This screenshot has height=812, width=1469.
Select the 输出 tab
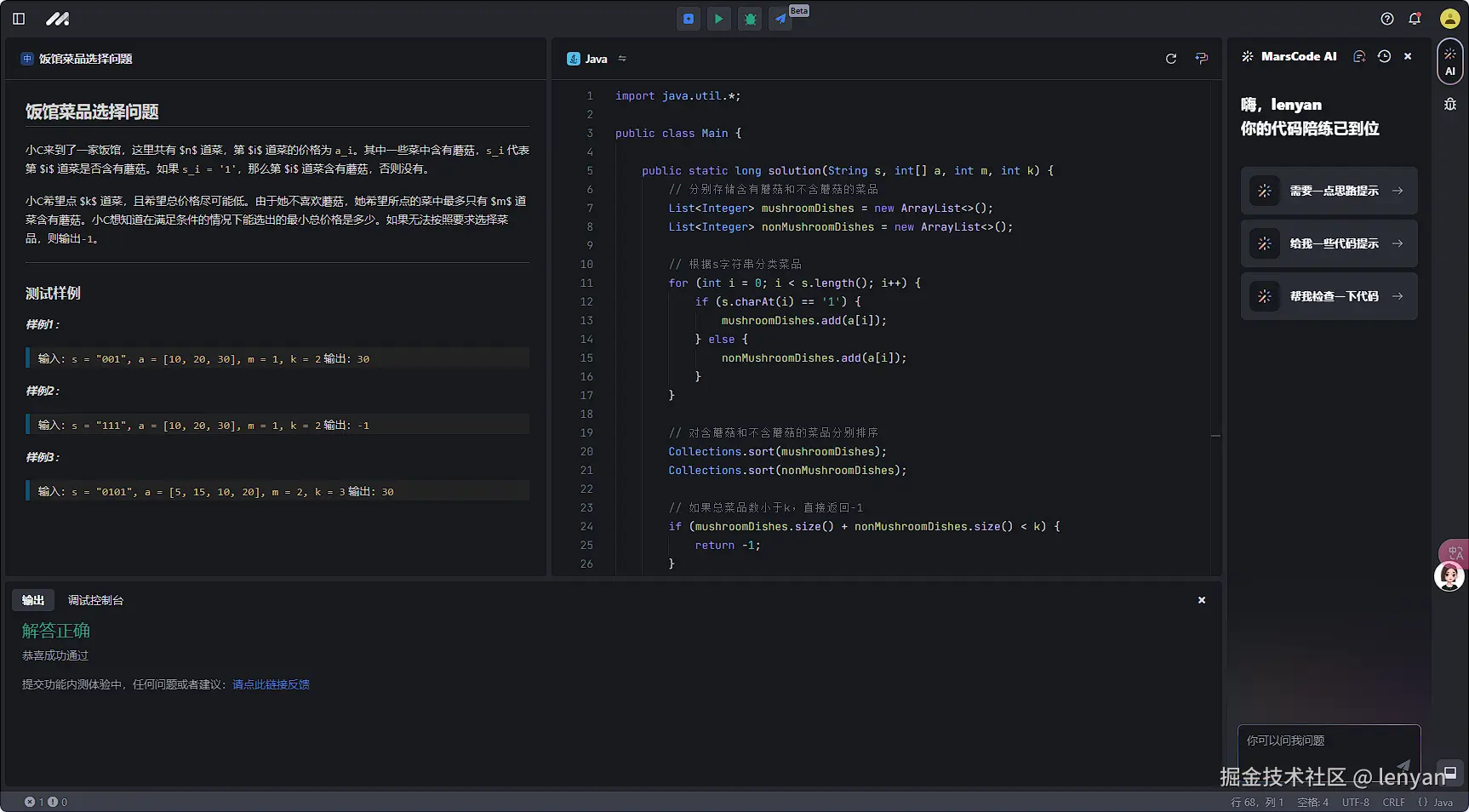pos(33,600)
